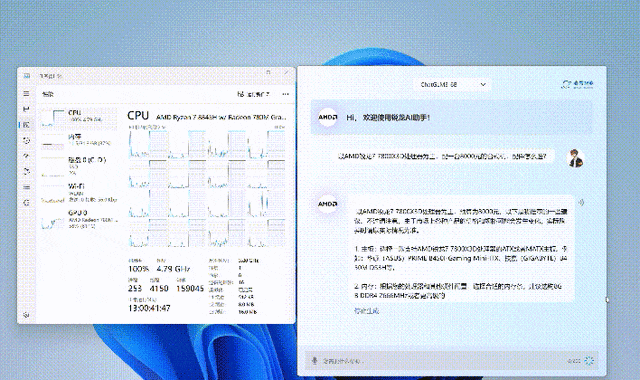Click the 159045 handles count

tap(190, 289)
